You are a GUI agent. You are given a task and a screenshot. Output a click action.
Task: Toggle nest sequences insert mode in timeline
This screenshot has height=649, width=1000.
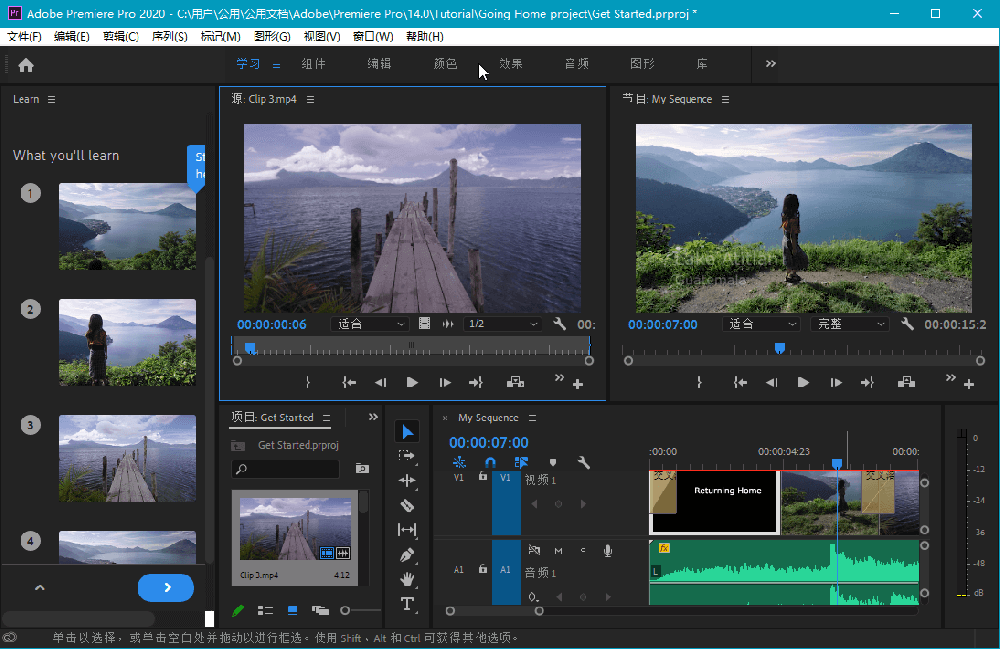point(459,462)
